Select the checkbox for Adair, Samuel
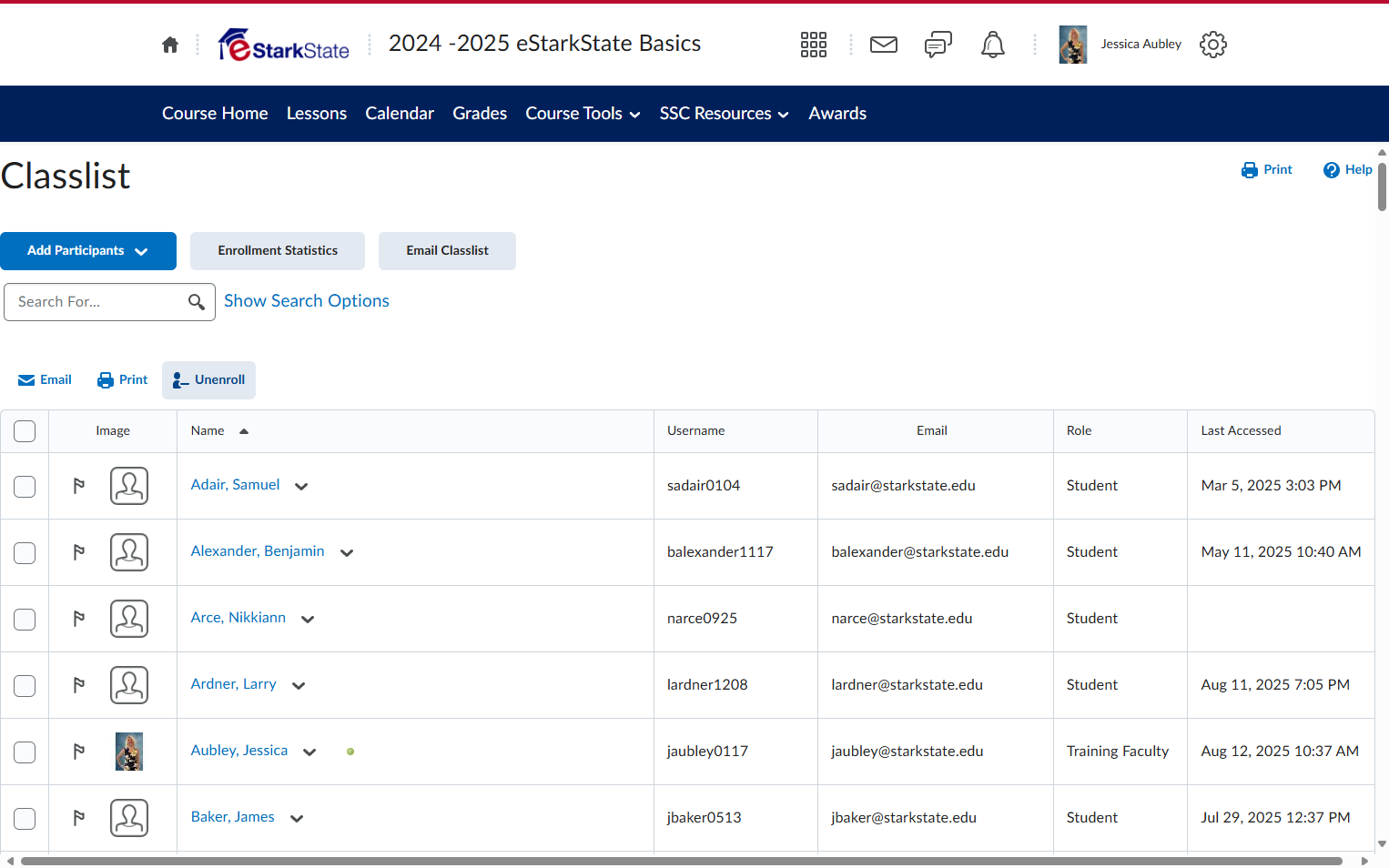The image size is (1389, 868). coord(25,487)
